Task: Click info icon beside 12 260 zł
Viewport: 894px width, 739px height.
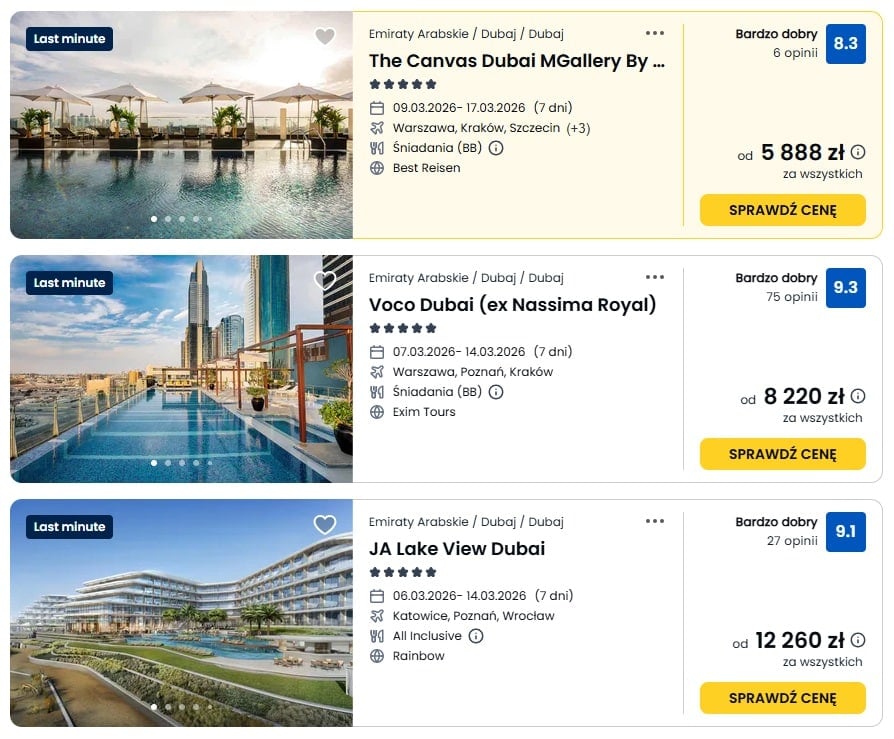Action: pos(858,641)
